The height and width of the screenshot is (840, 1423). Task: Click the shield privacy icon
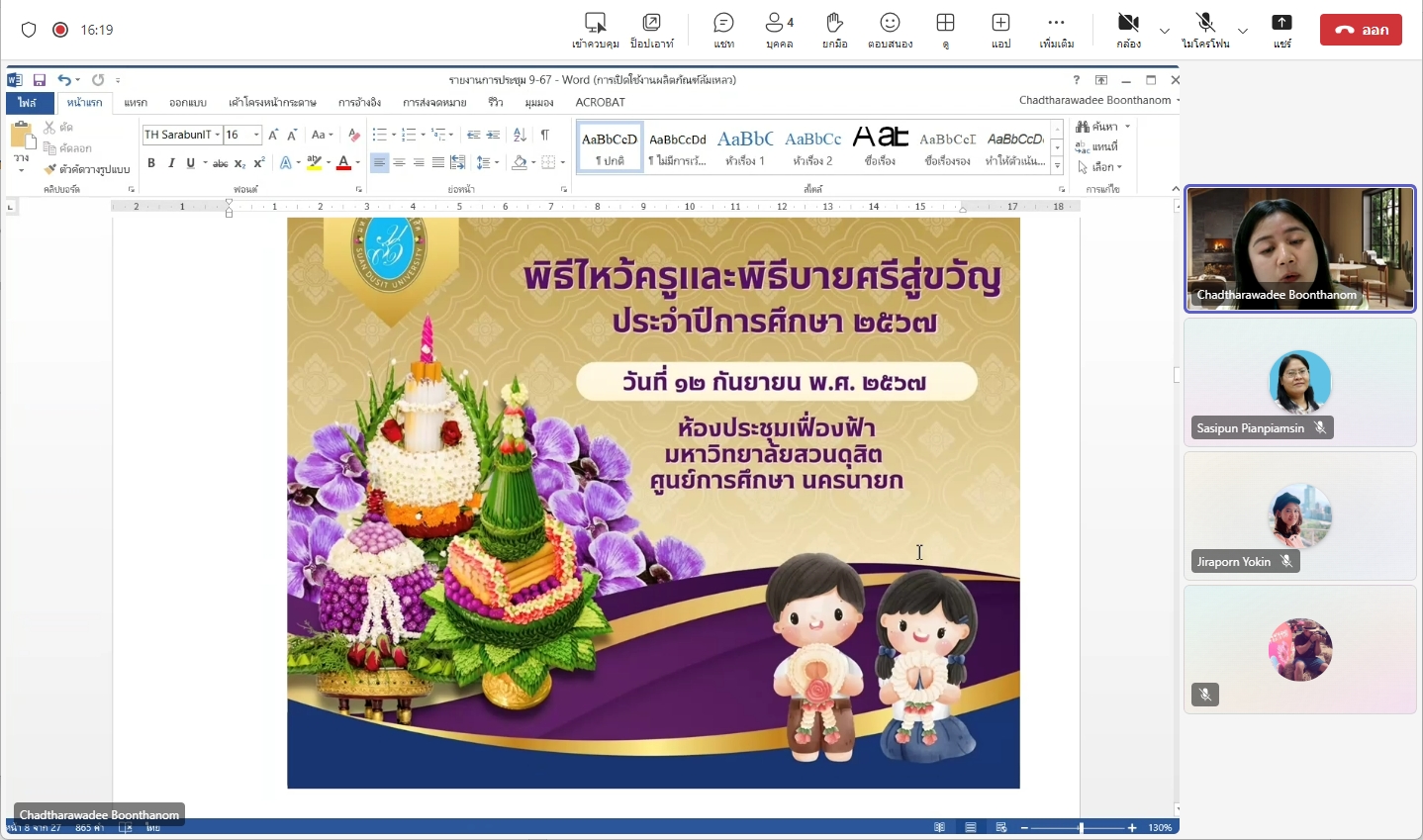[29, 30]
